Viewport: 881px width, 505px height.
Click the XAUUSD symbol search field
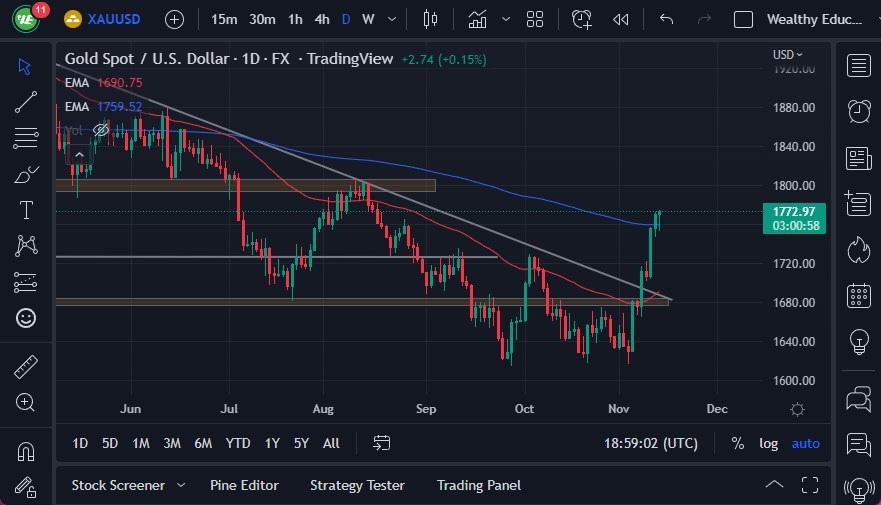[110, 19]
